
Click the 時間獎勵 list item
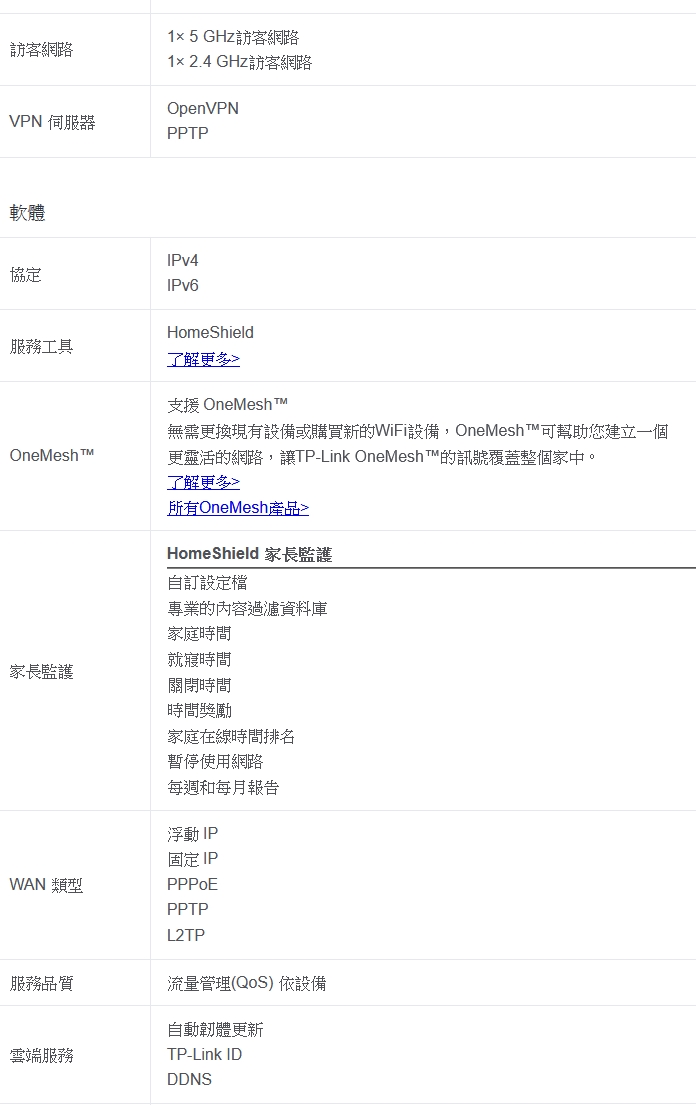click(x=199, y=710)
